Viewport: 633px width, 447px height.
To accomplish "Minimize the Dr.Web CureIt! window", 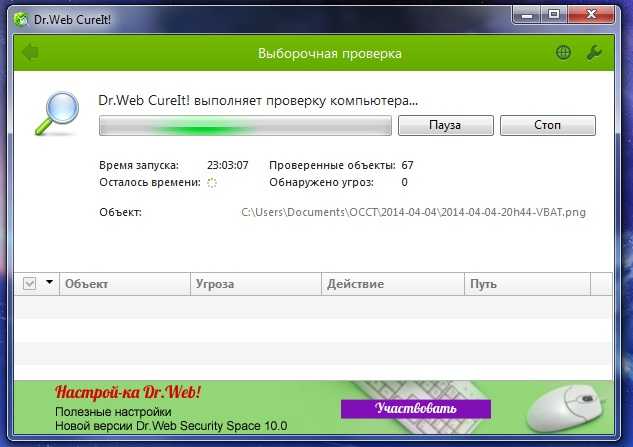I will 527,15.
